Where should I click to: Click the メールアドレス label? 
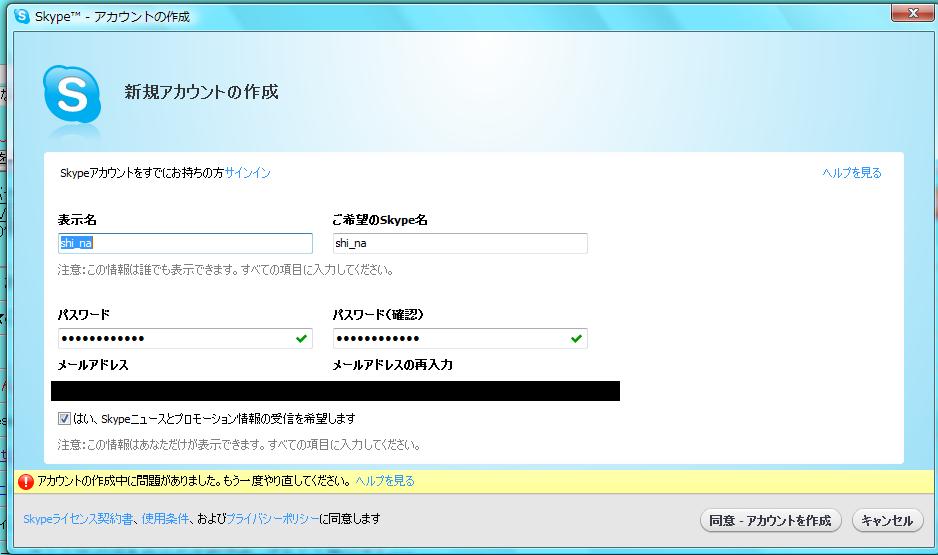click(x=93, y=365)
